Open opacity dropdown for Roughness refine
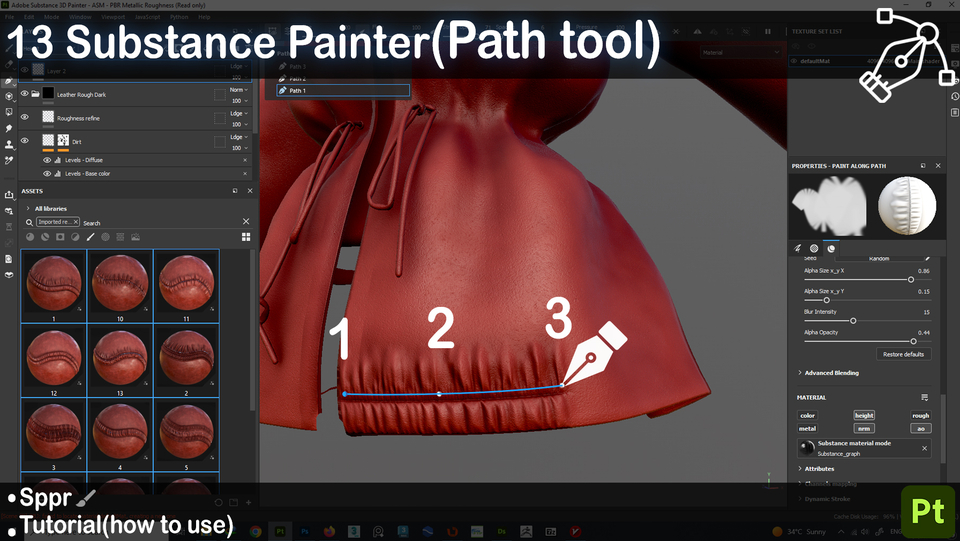This screenshot has height=541, width=960. click(239, 124)
